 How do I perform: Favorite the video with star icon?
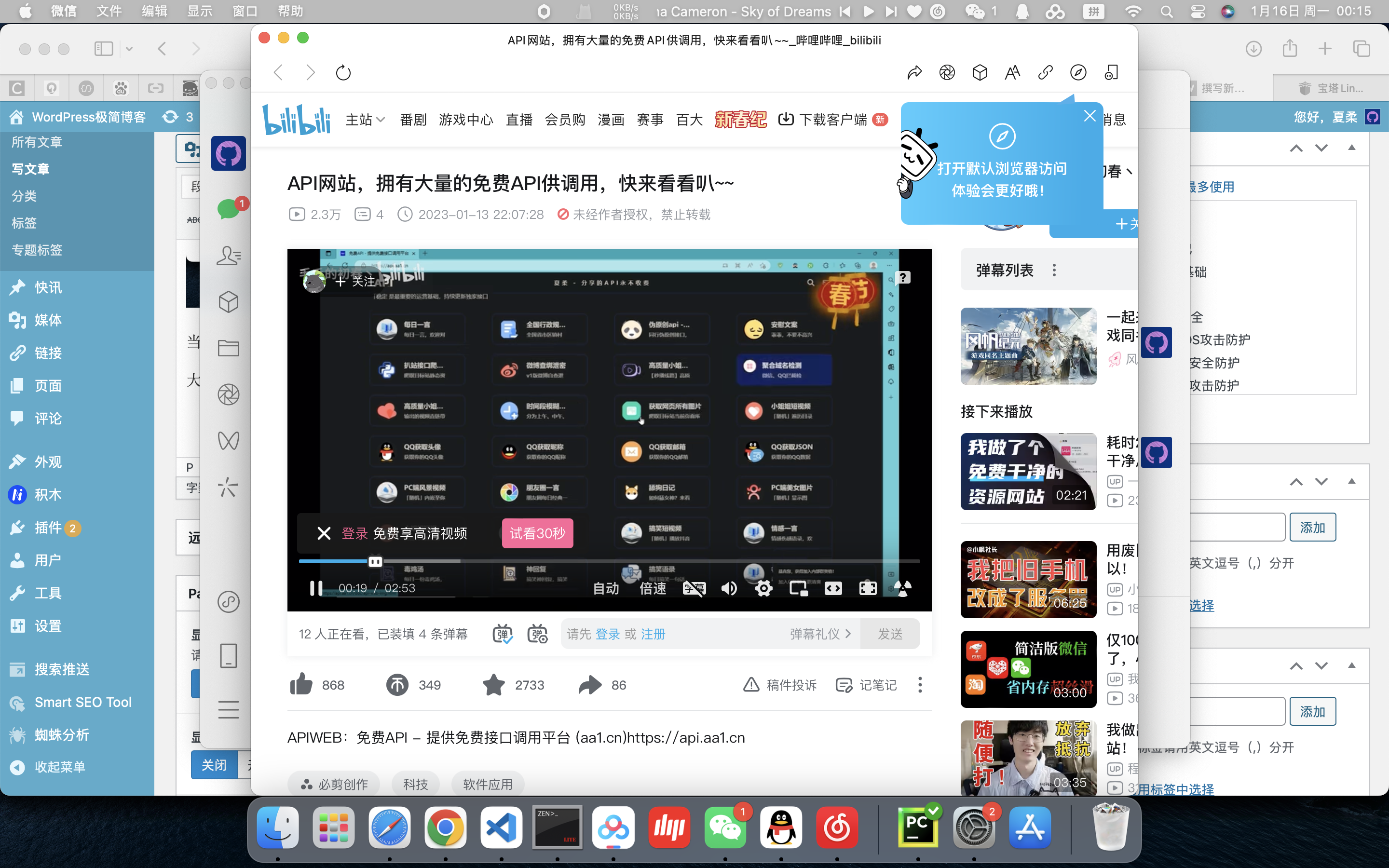tap(493, 685)
